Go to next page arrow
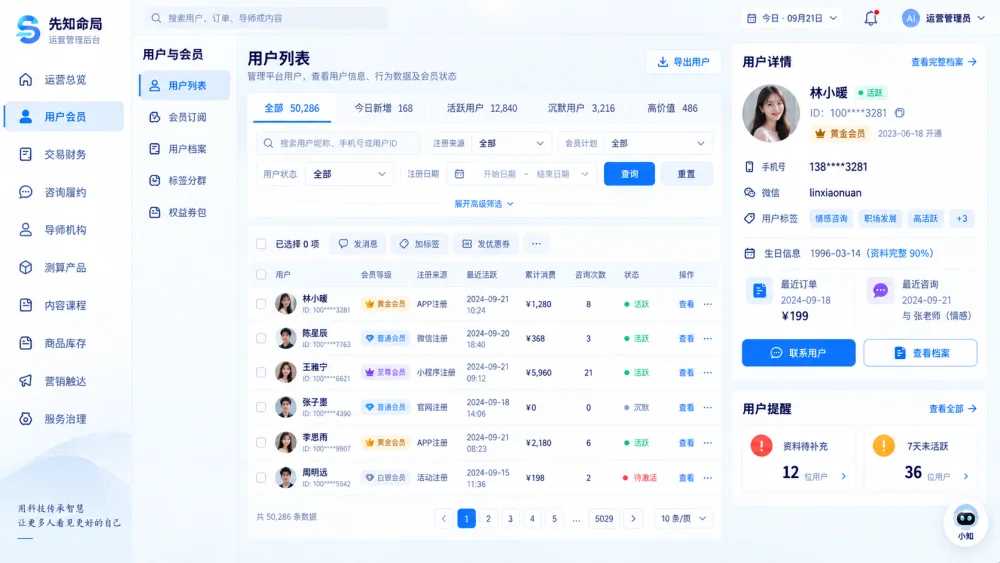The width and height of the screenshot is (1000, 563). pyautogui.click(x=633, y=518)
